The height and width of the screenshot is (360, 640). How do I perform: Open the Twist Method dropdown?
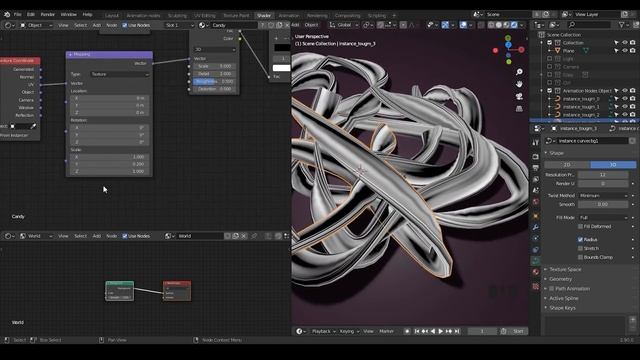[x=603, y=196]
